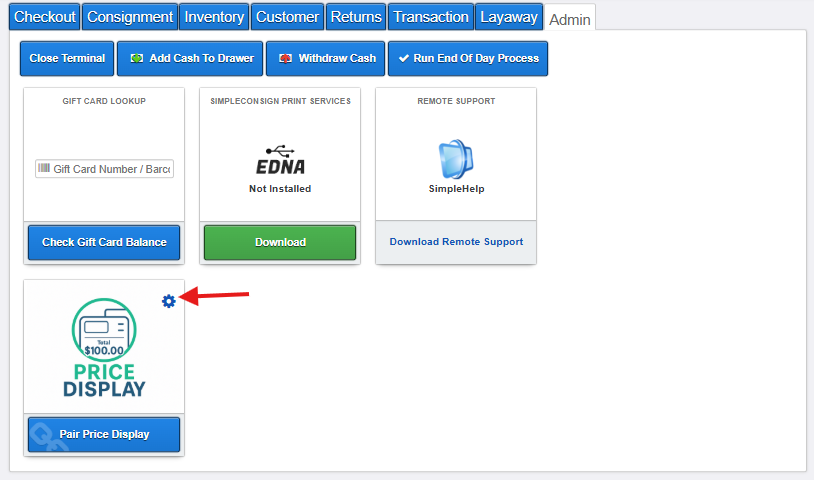Click the SimpleHelp remote support icon

tap(455, 160)
